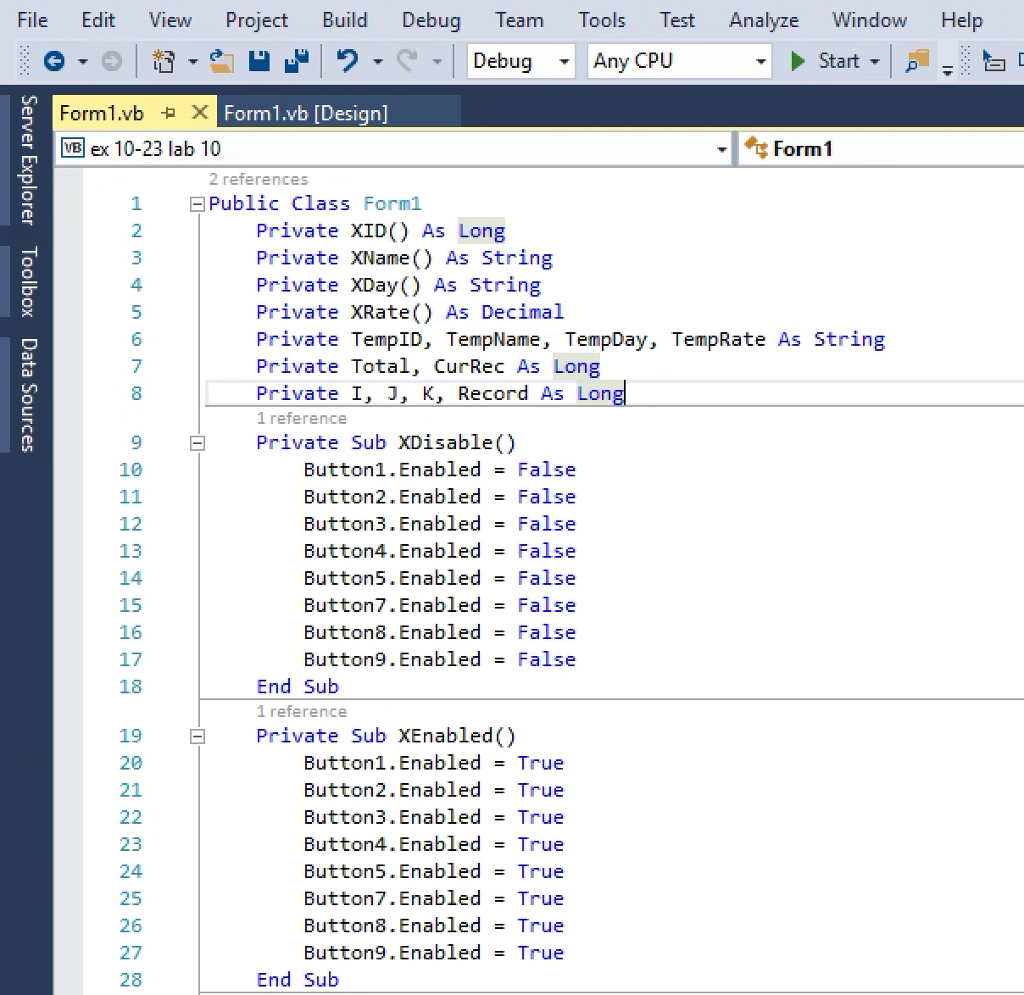Collapse the Public Class Form1 region
Viewport: 1024px width, 995px height.
click(x=196, y=203)
